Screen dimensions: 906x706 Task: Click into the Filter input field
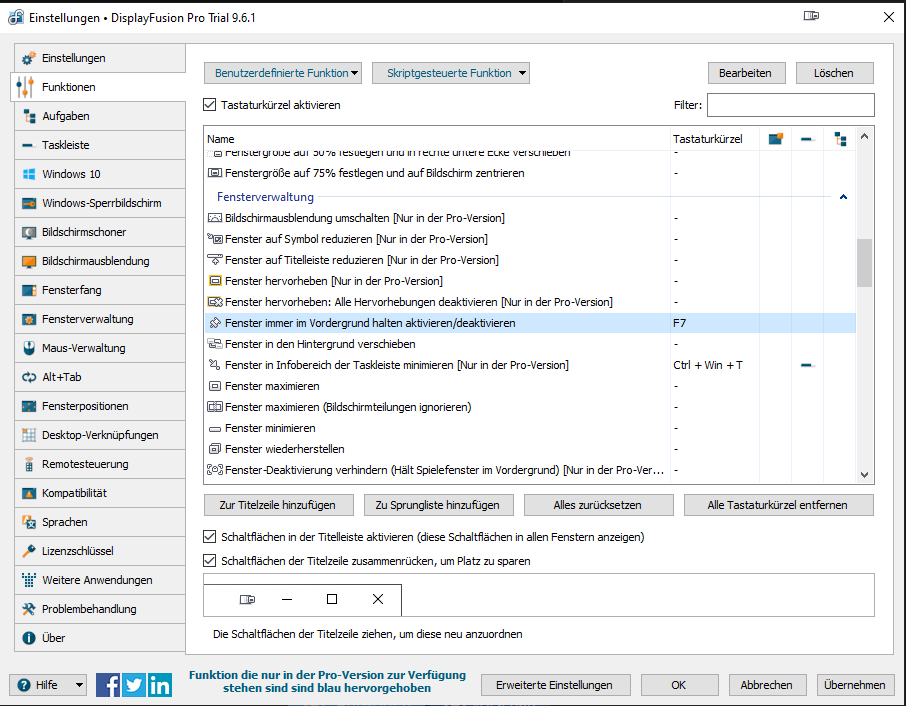pyautogui.click(x=790, y=105)
